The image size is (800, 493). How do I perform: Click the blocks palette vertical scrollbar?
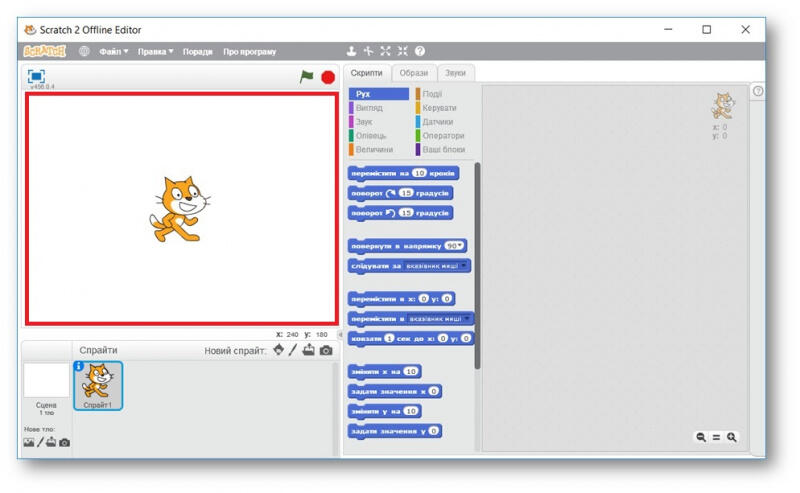pyautogui.click(x=478, y=265)
